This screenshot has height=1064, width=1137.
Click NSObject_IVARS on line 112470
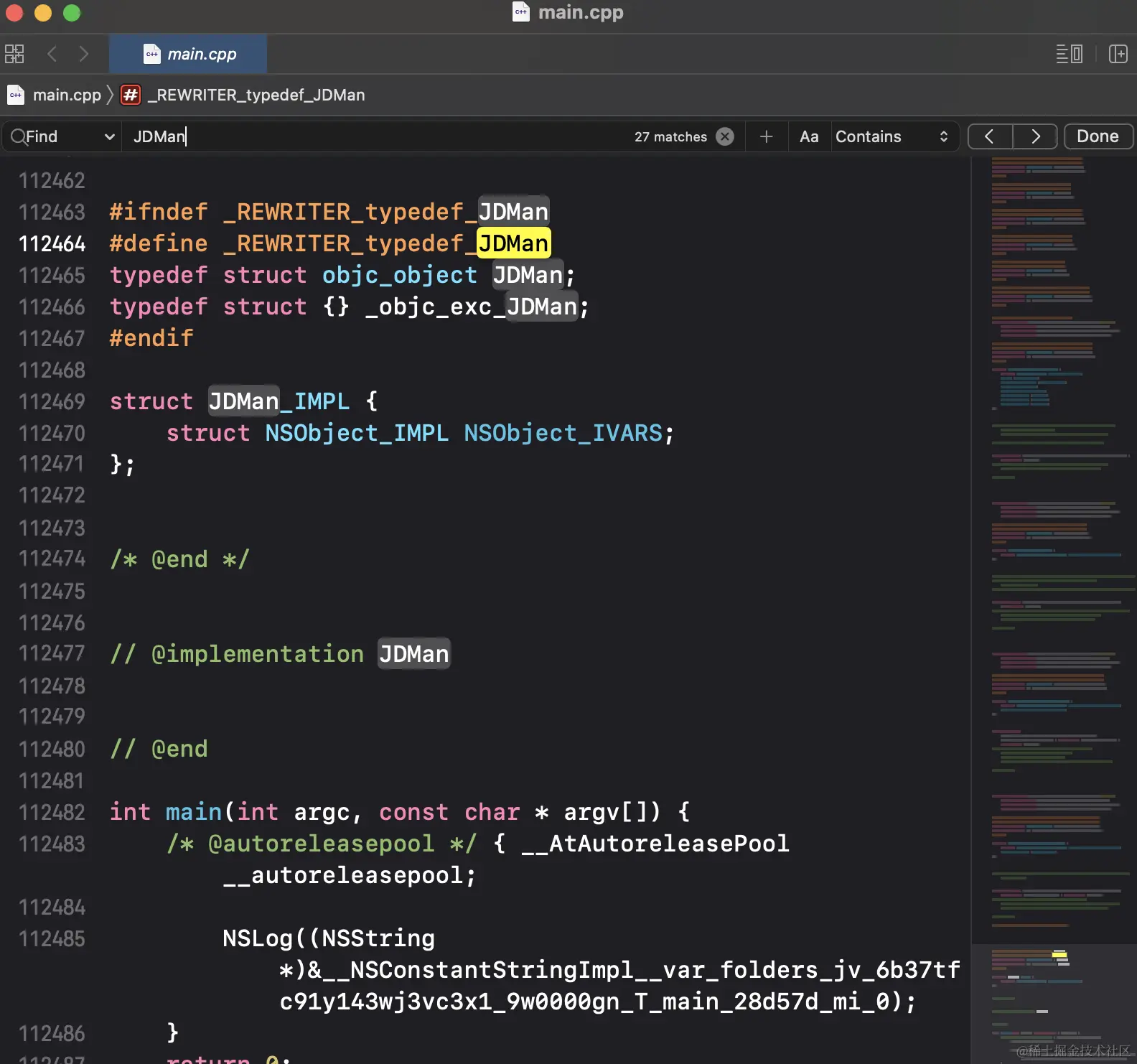(x=563, y=433)
